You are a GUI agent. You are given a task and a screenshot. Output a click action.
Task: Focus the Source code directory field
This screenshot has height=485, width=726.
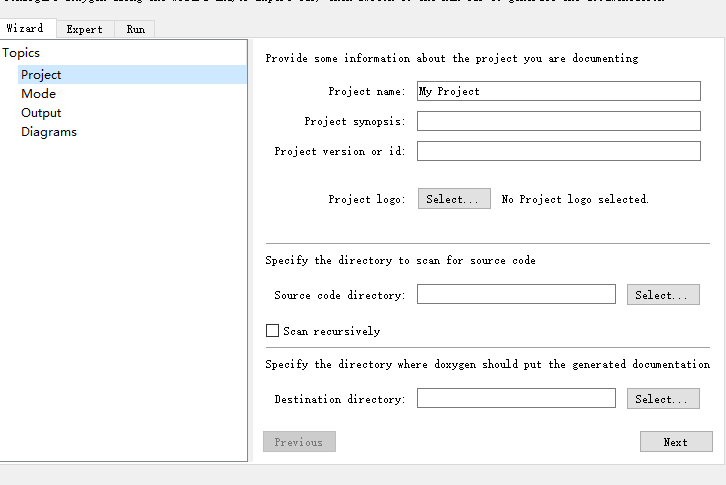click(516, 295)
